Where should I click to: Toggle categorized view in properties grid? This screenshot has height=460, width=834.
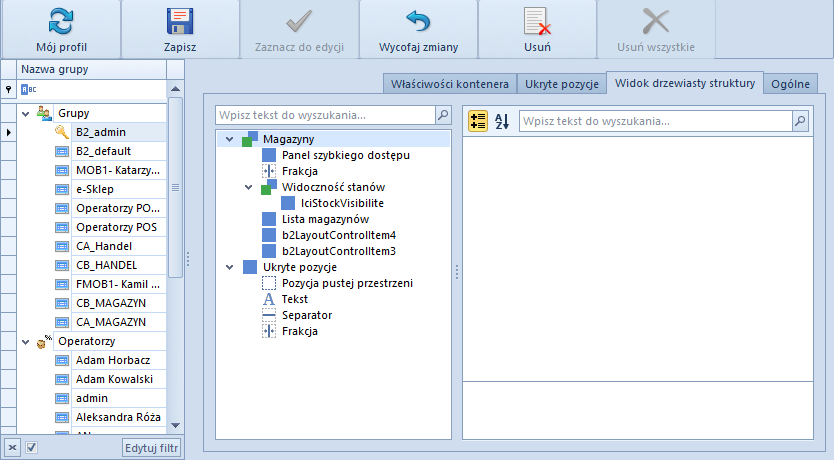tap(478, 121)
